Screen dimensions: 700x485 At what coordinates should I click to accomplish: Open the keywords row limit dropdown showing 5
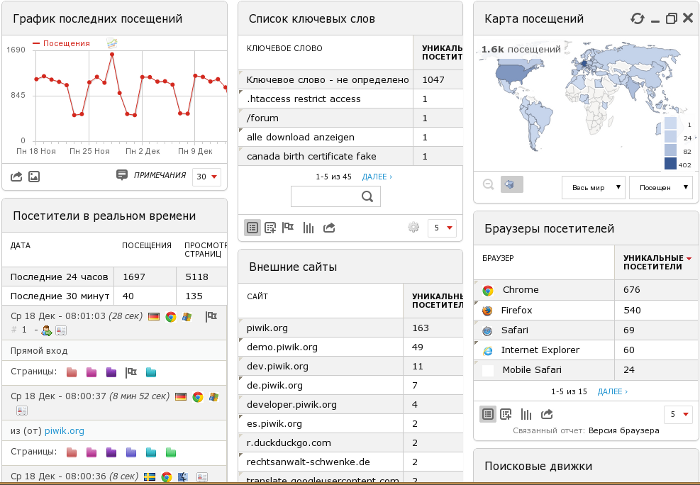click(442, 228)
